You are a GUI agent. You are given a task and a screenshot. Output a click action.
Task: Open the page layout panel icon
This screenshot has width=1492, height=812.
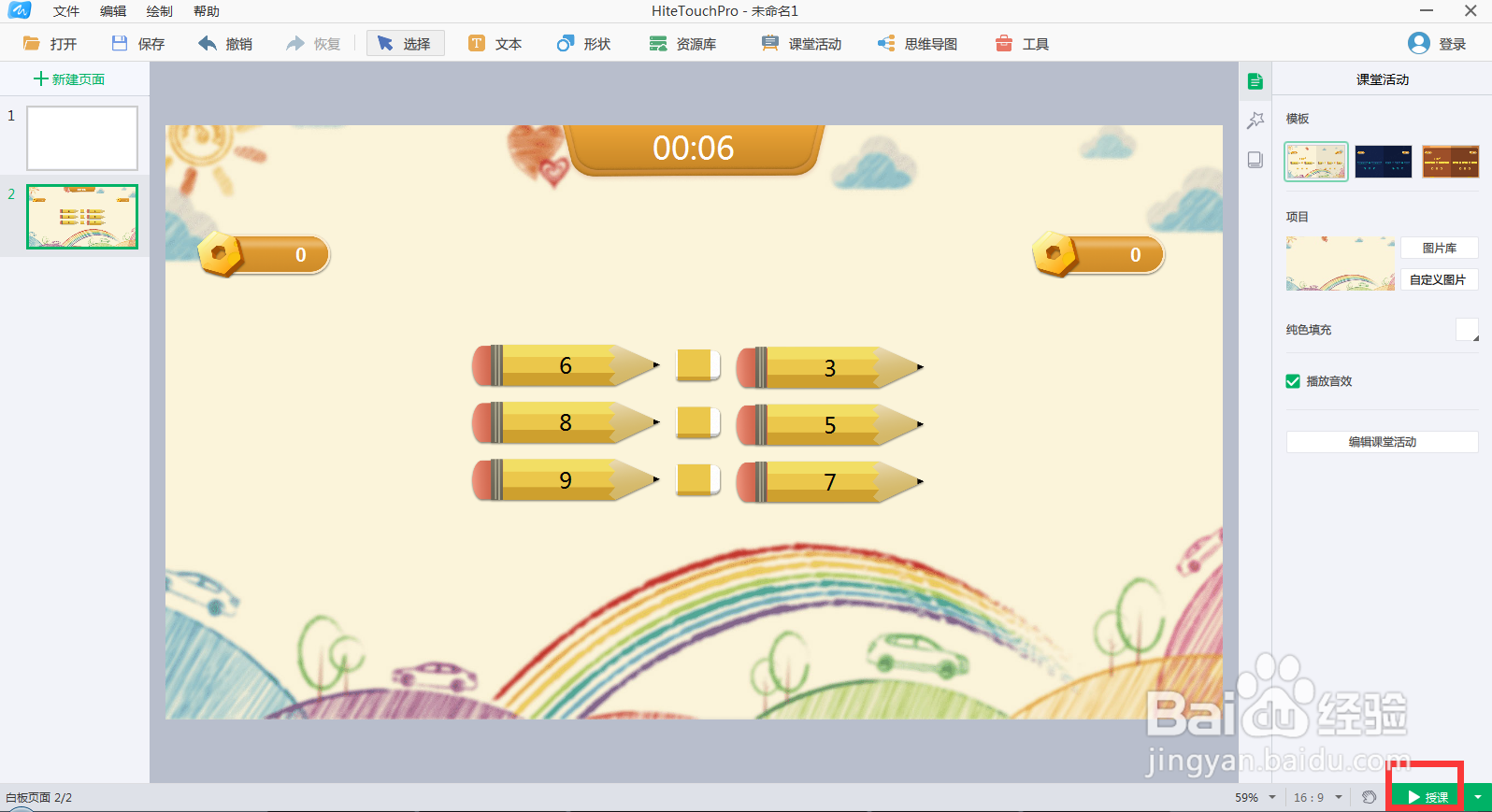pyautogui.click(x=1255, y=160)
